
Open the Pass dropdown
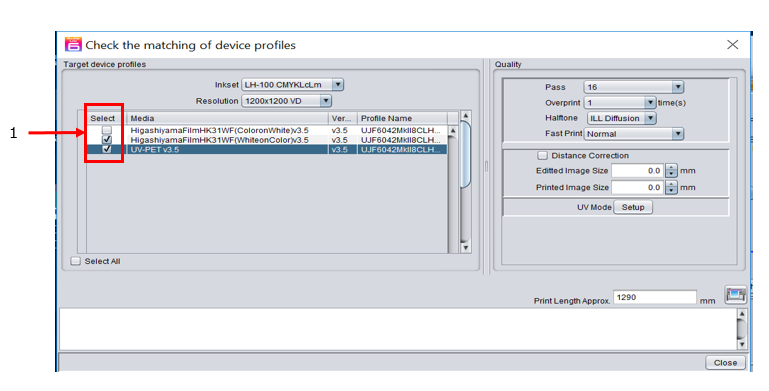(x=634, y=87)
